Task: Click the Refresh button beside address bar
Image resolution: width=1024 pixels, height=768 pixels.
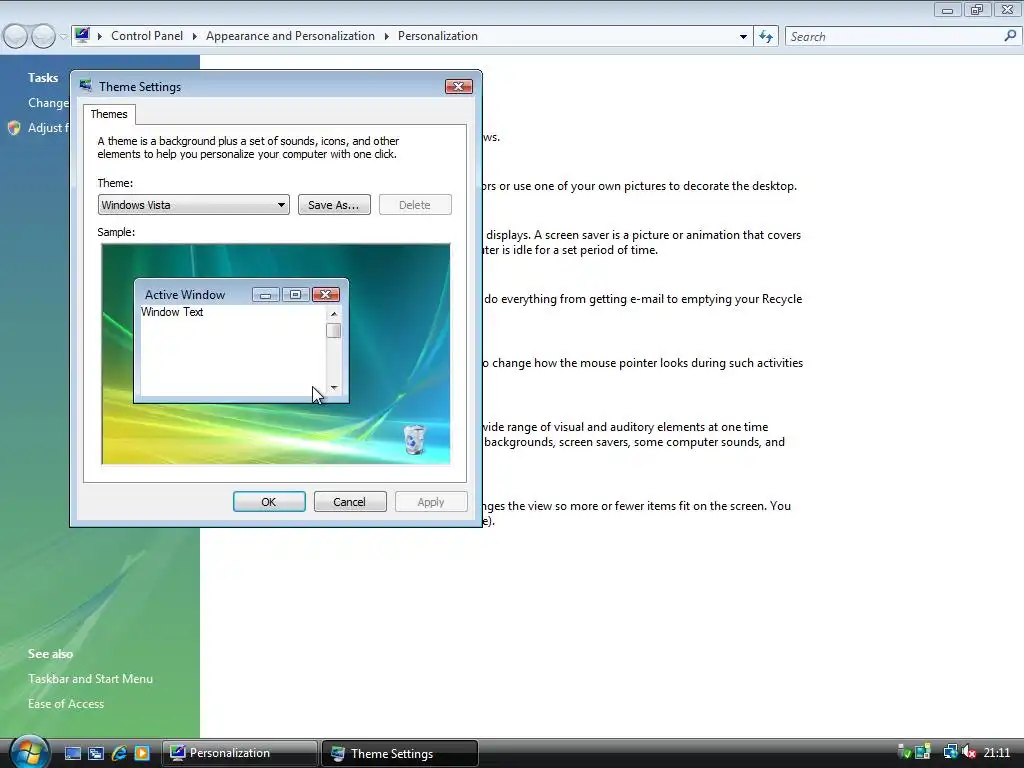Action: point(766,37)
